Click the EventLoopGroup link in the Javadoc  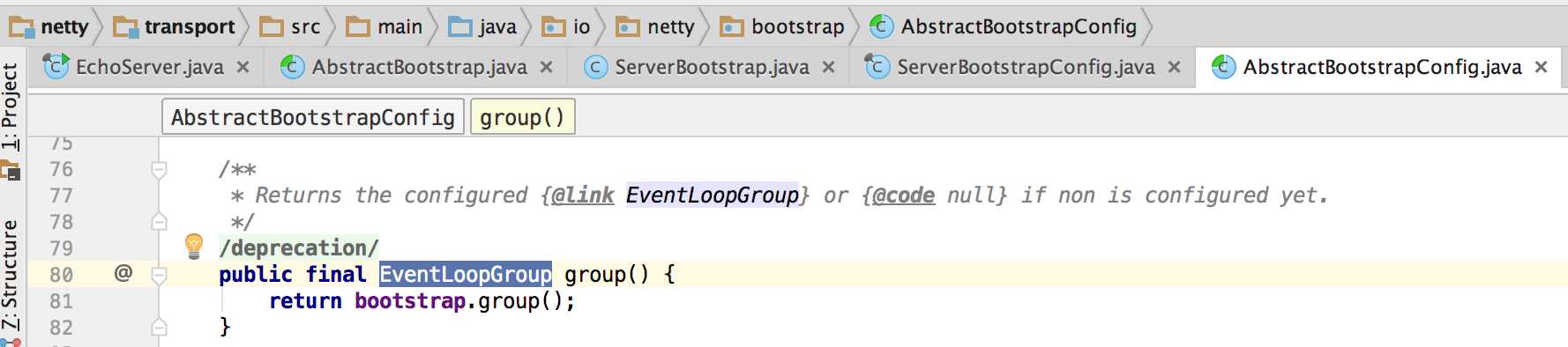tap(713, 195)
